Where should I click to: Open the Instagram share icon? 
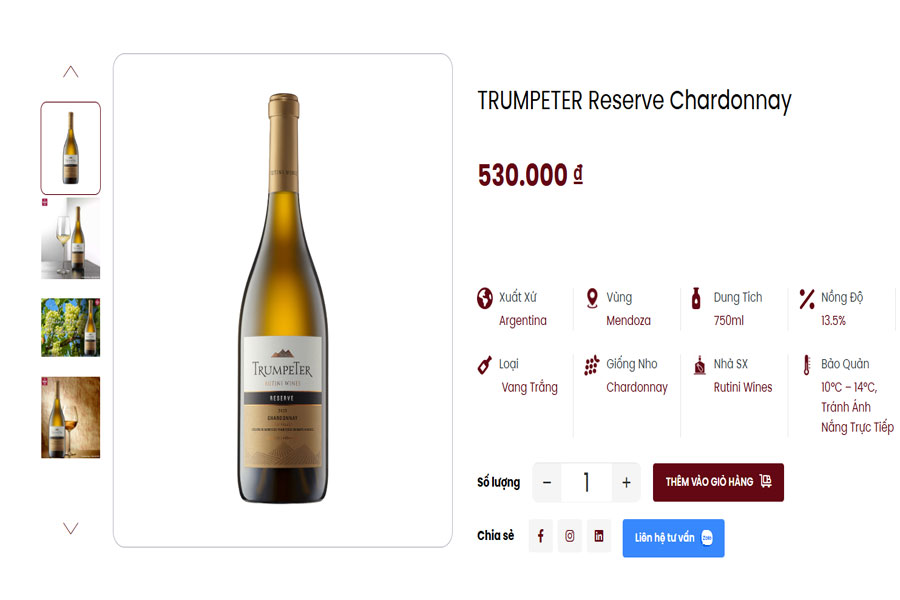[569, 535]
